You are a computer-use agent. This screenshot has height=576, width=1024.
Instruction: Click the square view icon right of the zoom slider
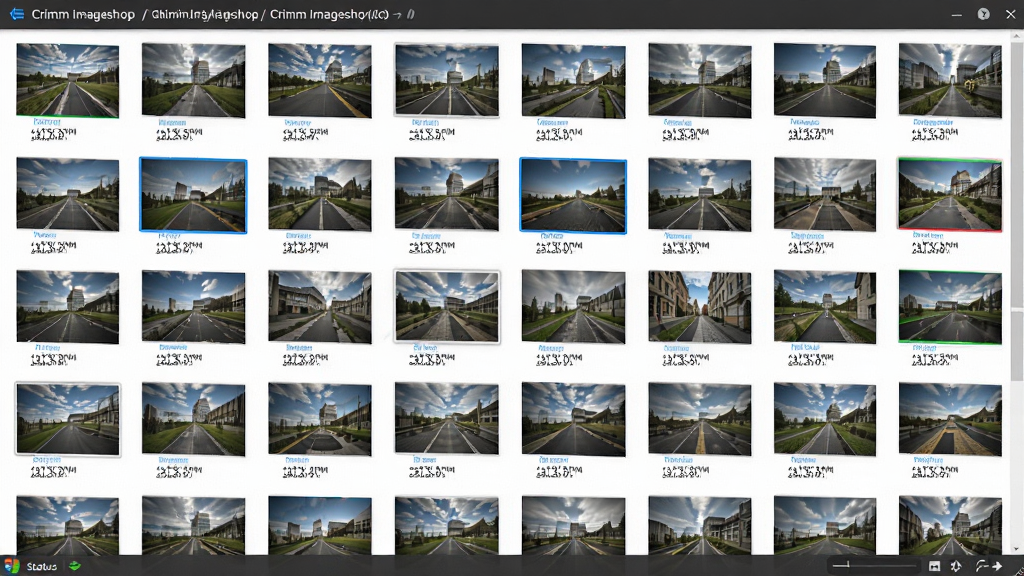[935, 566]
